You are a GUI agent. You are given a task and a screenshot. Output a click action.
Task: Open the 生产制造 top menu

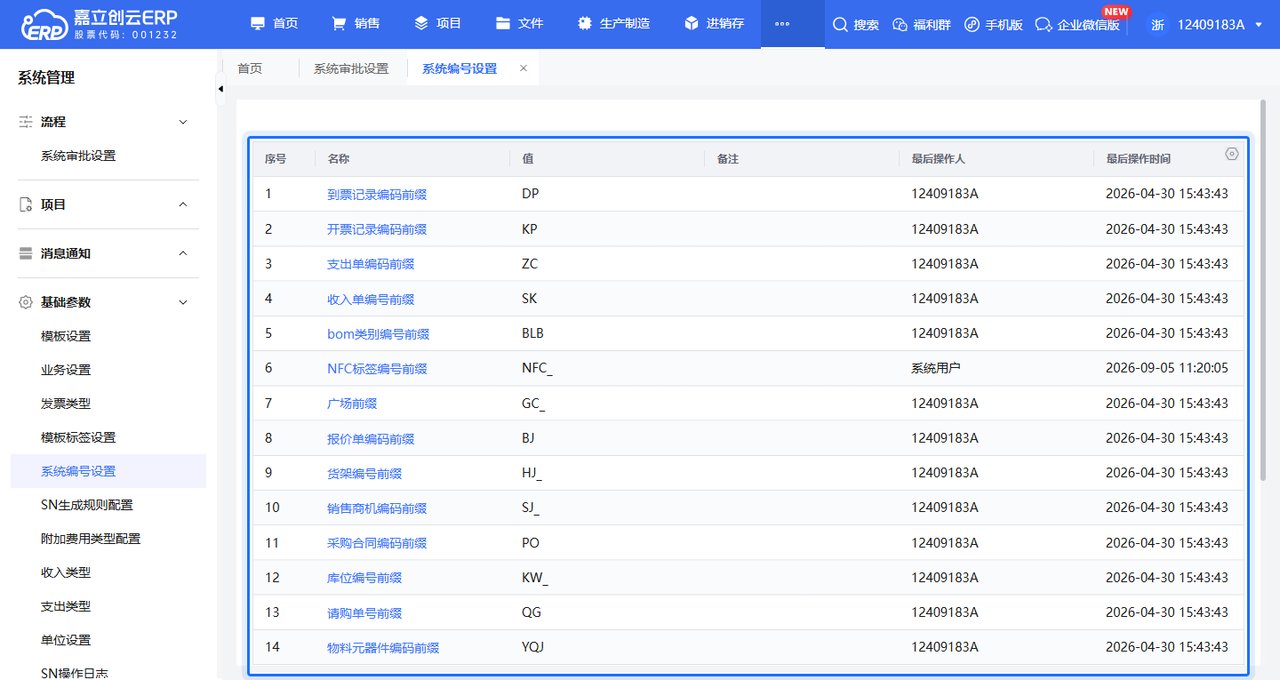pyautogui.click(x=613, y=24)
